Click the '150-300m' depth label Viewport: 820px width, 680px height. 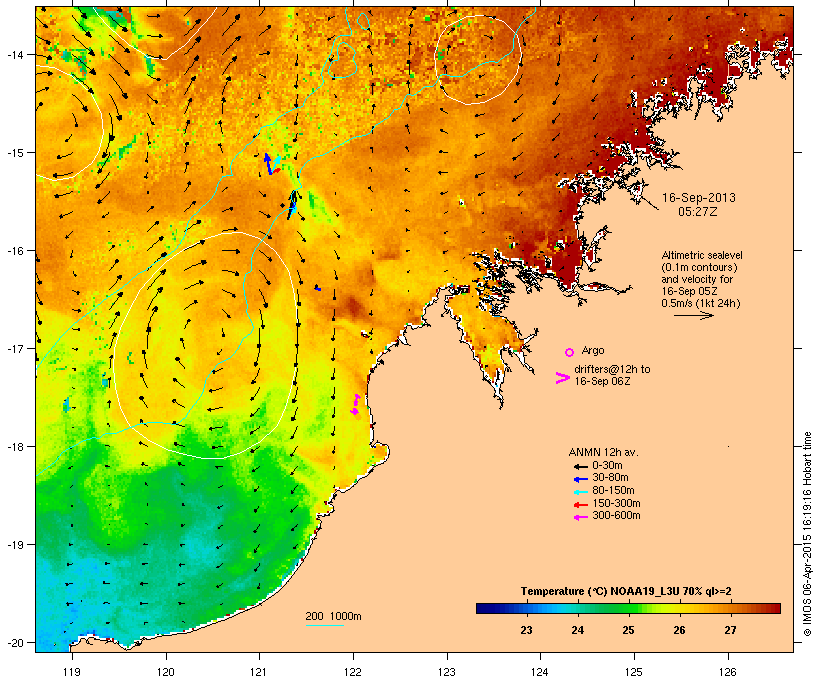click(x=617, y=503)
